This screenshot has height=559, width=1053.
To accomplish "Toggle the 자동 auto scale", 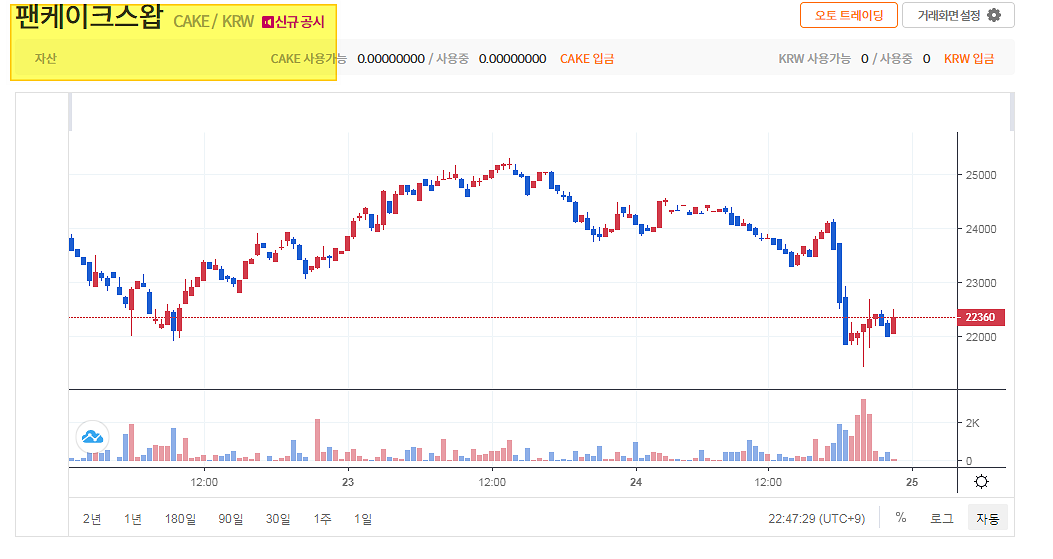I will [988, 518].
